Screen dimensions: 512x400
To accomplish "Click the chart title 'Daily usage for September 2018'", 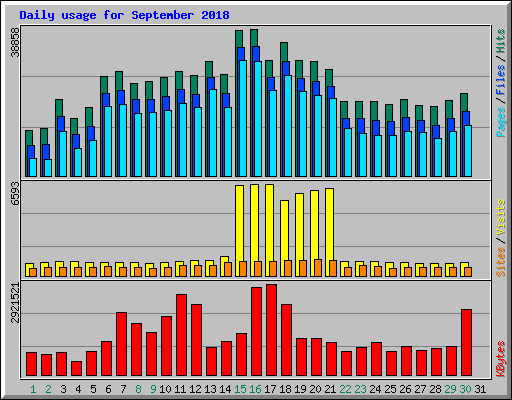I will (124, 15).
